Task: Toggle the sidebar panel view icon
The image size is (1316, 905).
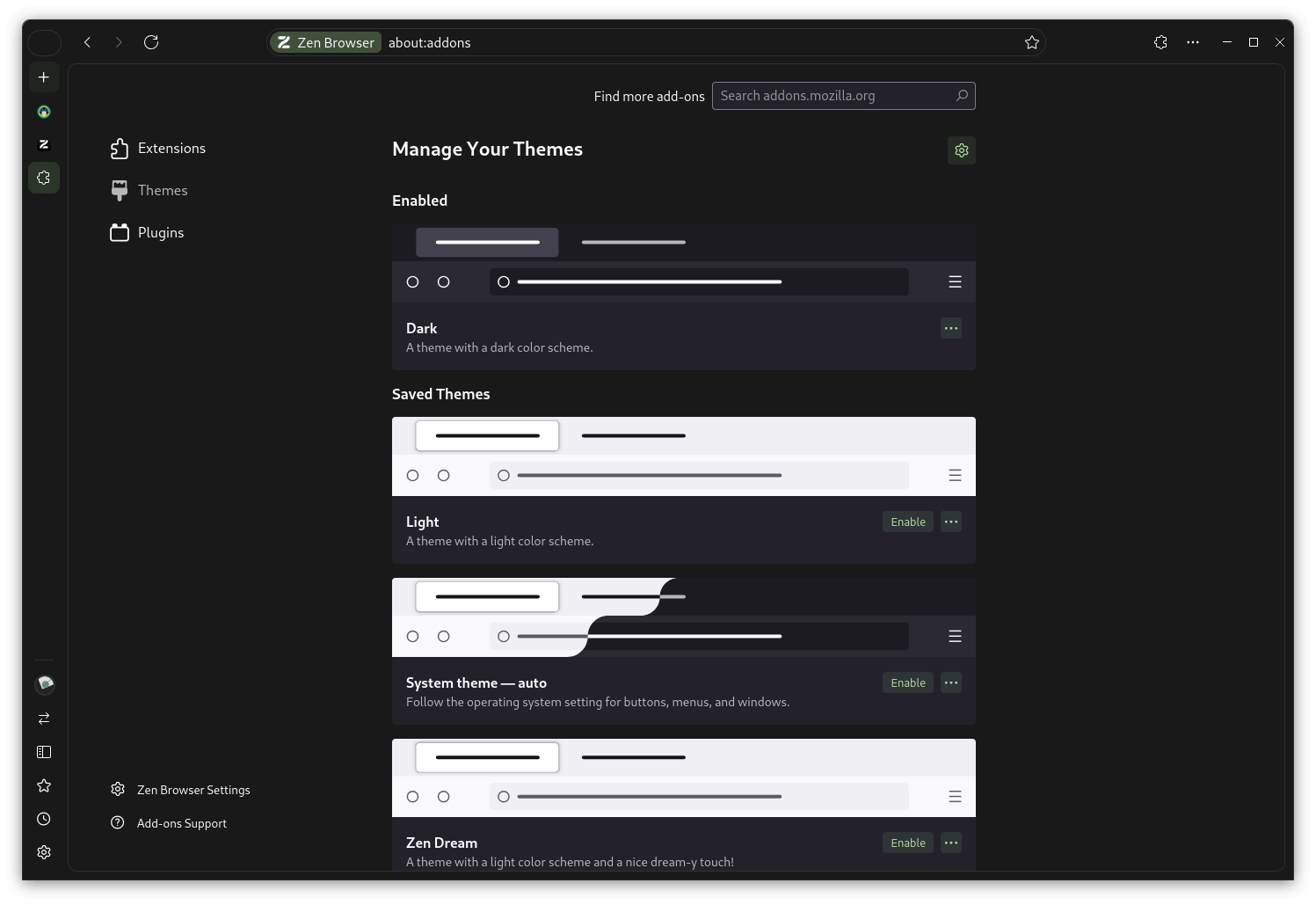Action: coord(44,752)
